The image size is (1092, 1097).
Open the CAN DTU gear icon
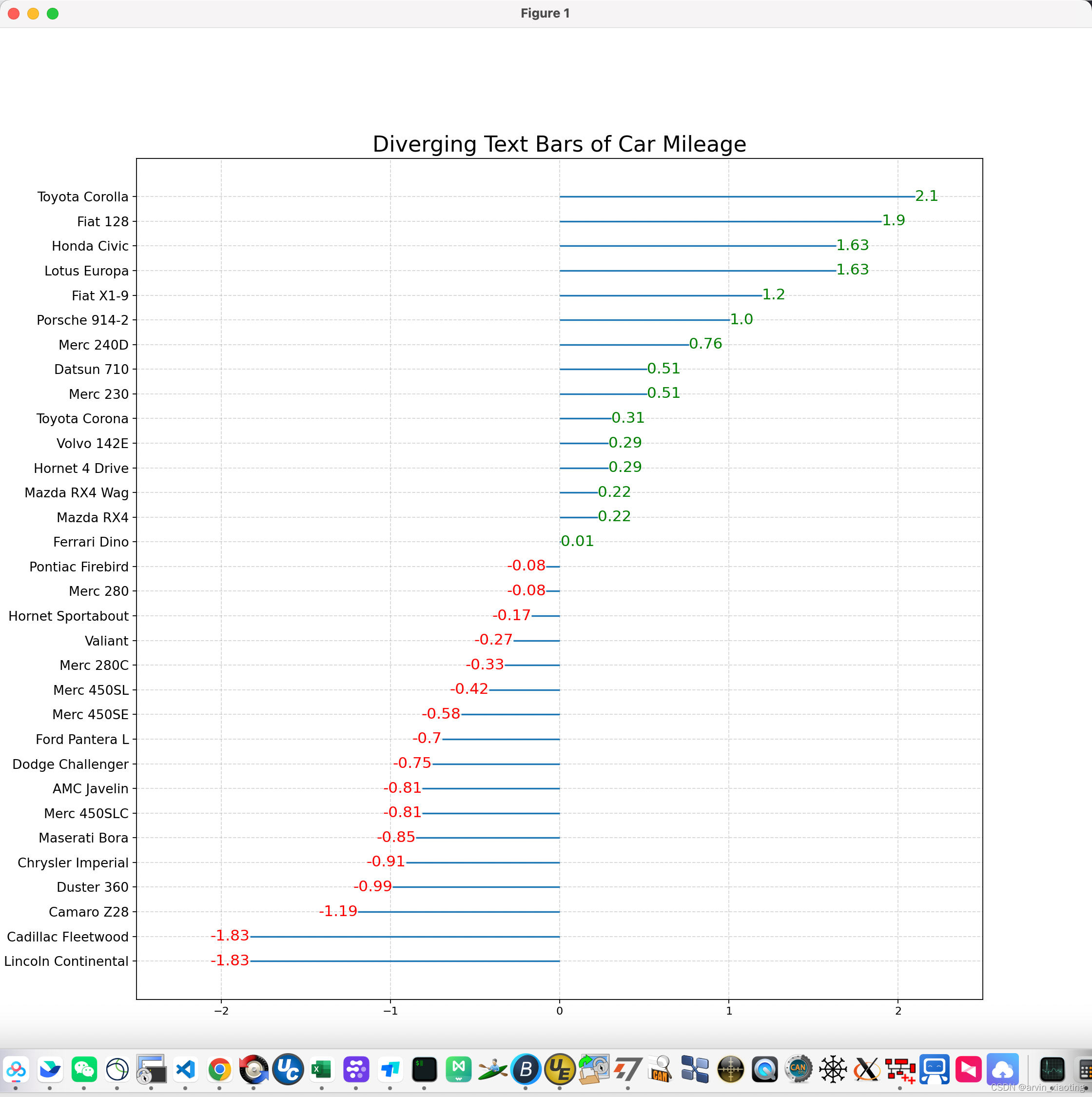[x=799, y=1070]
